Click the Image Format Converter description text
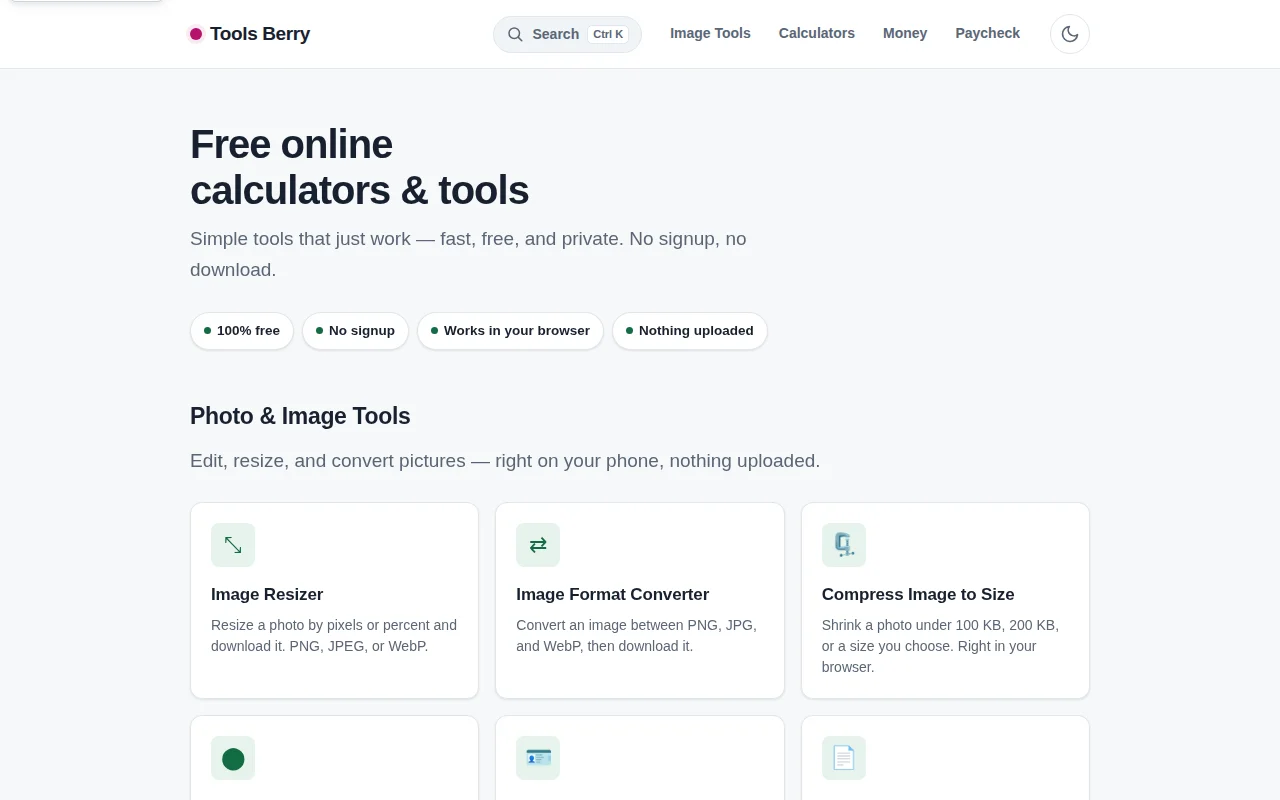The width and height of the screenshot is (1280, 800). point(637,635)
